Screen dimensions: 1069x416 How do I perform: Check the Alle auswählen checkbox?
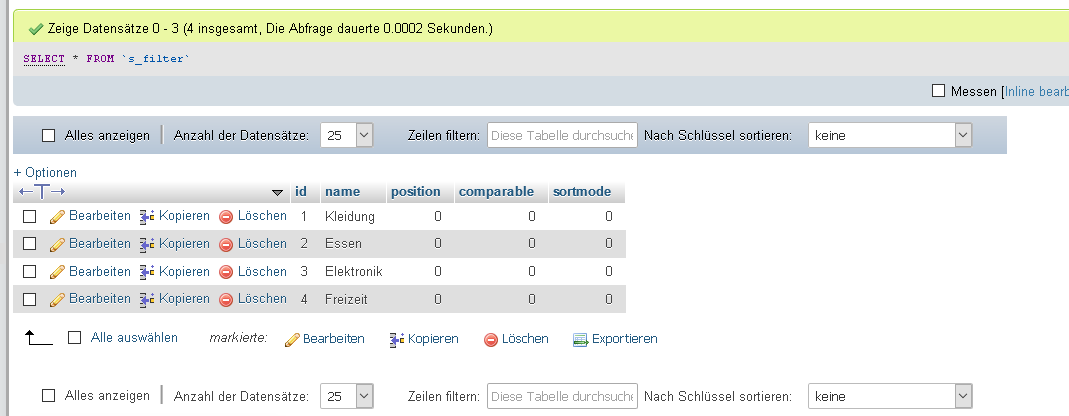pos(75,338)
